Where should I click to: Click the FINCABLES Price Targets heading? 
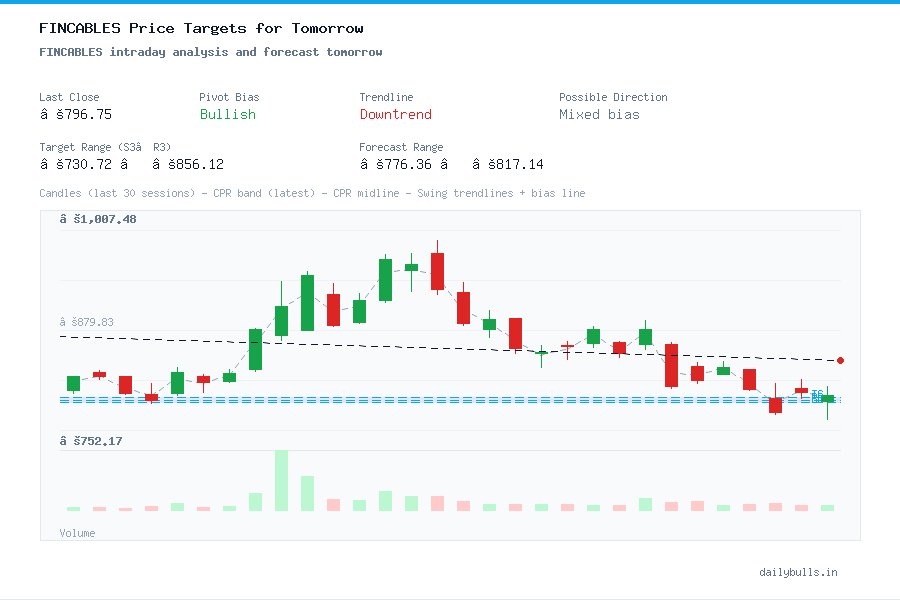pyautogui.click(x=200, y=28)
